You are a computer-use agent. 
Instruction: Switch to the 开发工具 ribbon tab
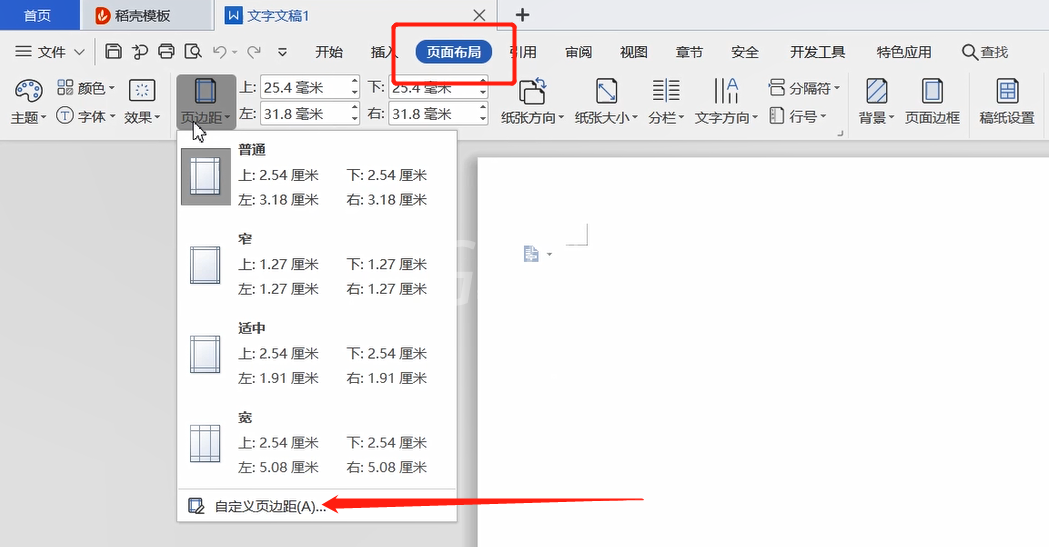tap(818, 52)
